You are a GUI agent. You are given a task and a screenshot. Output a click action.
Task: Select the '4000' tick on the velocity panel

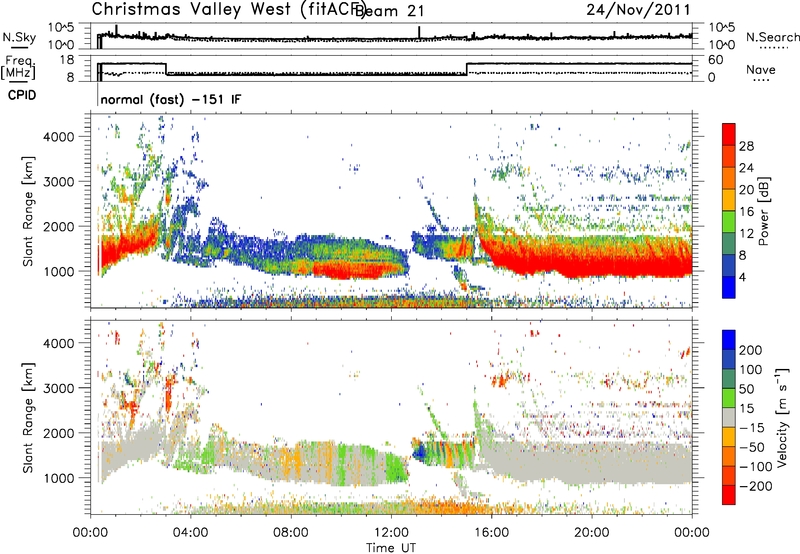[58, 343]
